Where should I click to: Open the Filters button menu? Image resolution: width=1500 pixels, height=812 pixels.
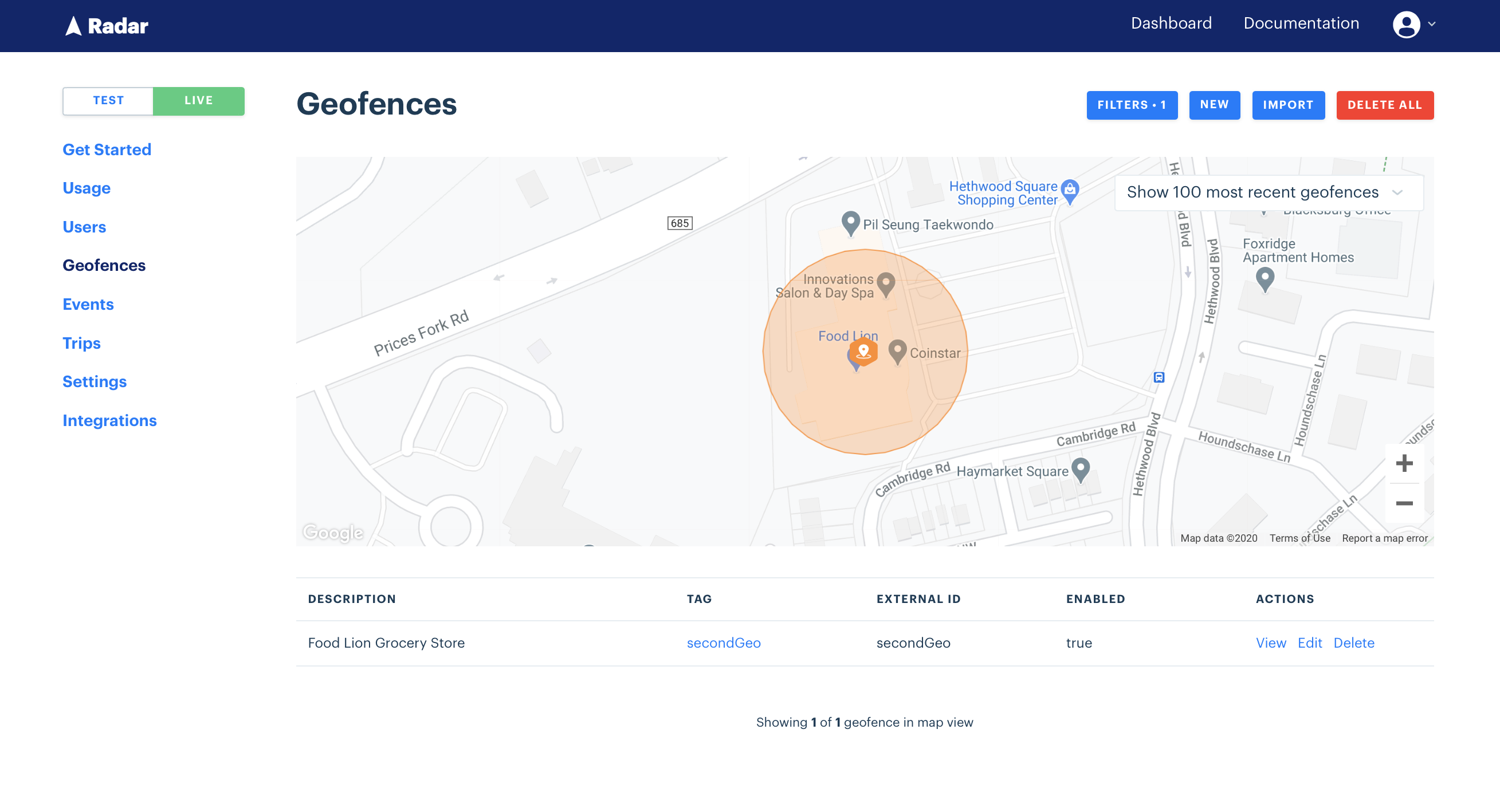(1132, 105)
